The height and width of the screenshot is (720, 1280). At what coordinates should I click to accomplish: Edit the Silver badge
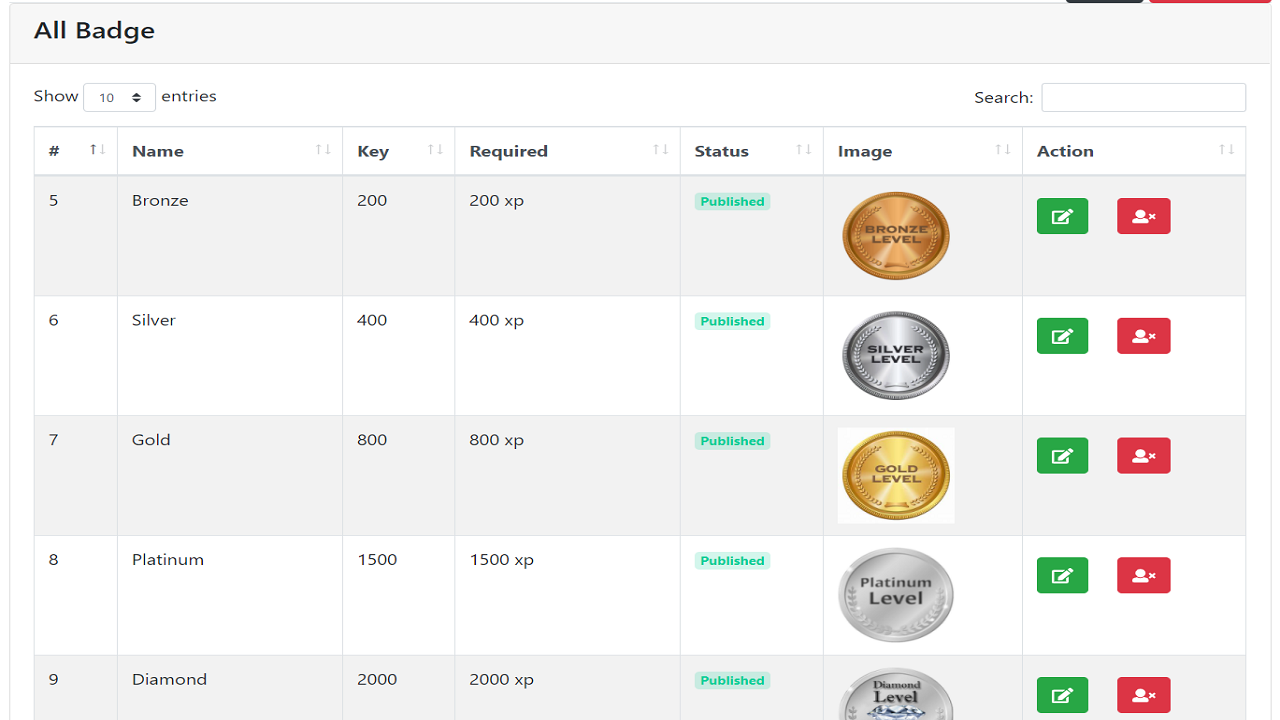tap(1062, 336)
